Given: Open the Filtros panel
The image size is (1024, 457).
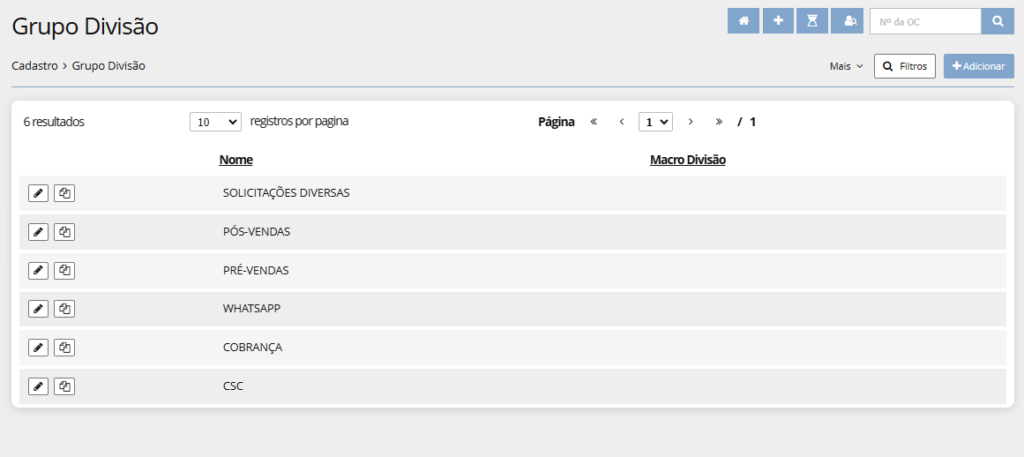Looking at the screenshot, I should [904, 66].
